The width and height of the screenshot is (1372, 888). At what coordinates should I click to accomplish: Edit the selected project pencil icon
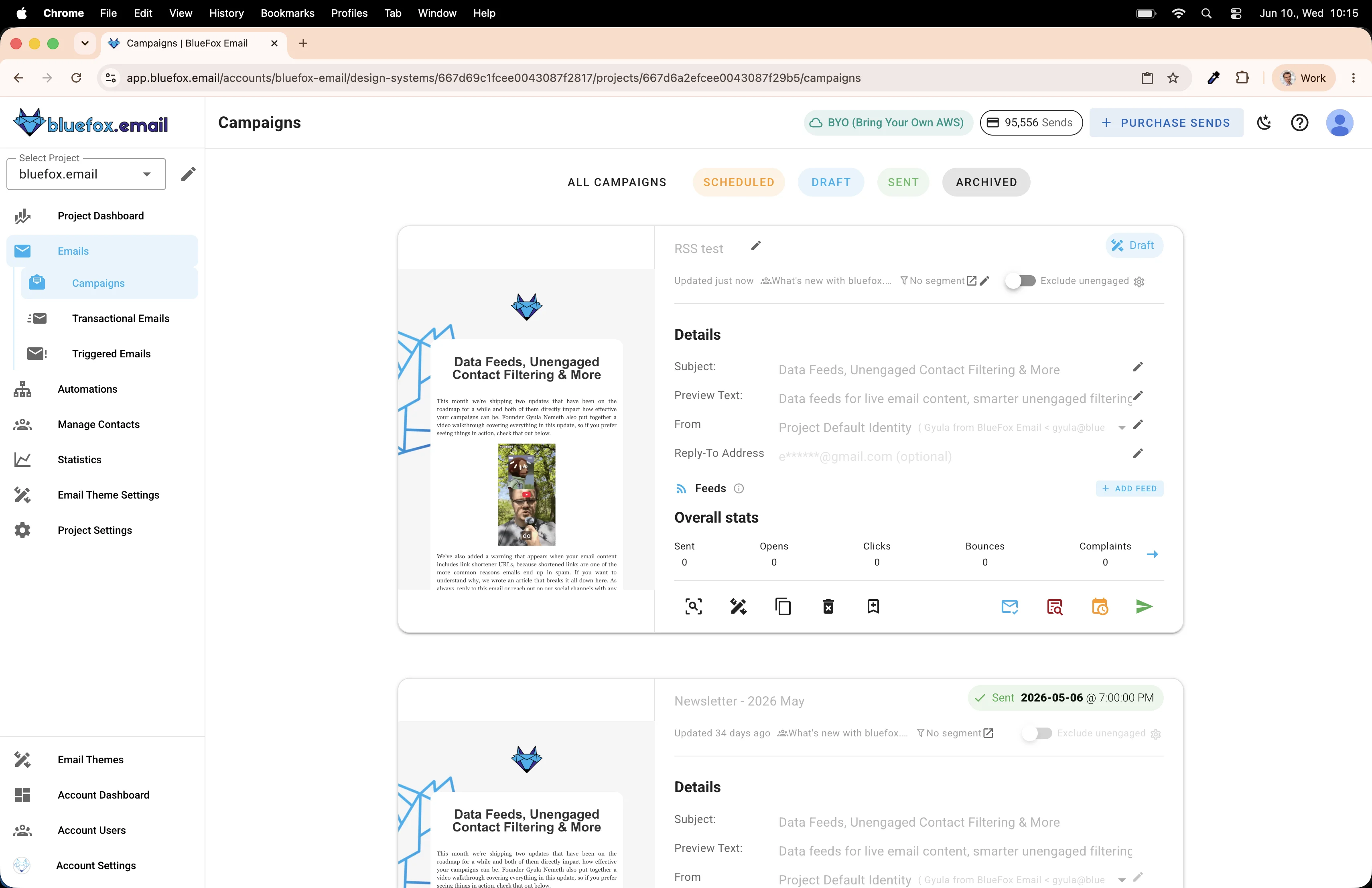(x=188, y=174)
